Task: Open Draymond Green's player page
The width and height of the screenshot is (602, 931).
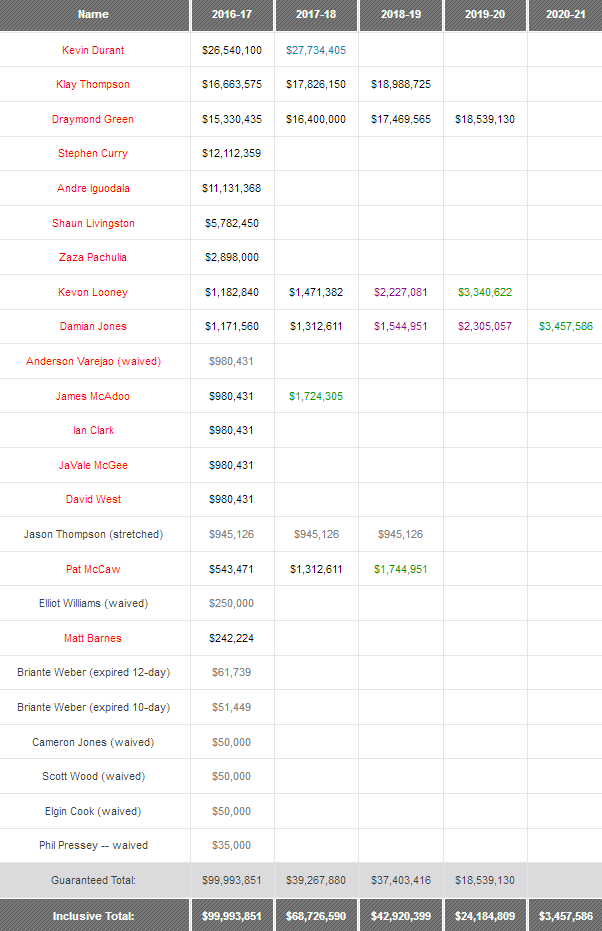Action: click(93, 119)
